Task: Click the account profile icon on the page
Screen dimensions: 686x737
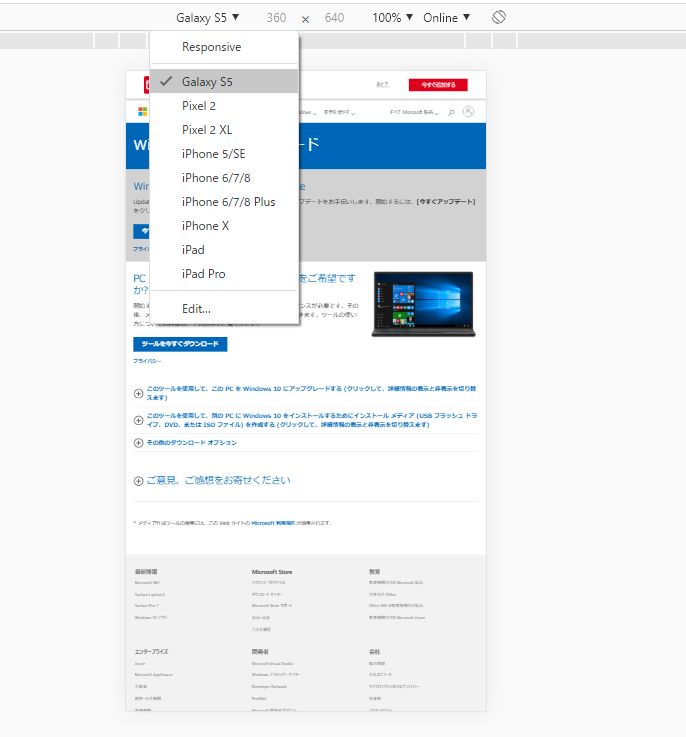Action: [x=468, y=112]
